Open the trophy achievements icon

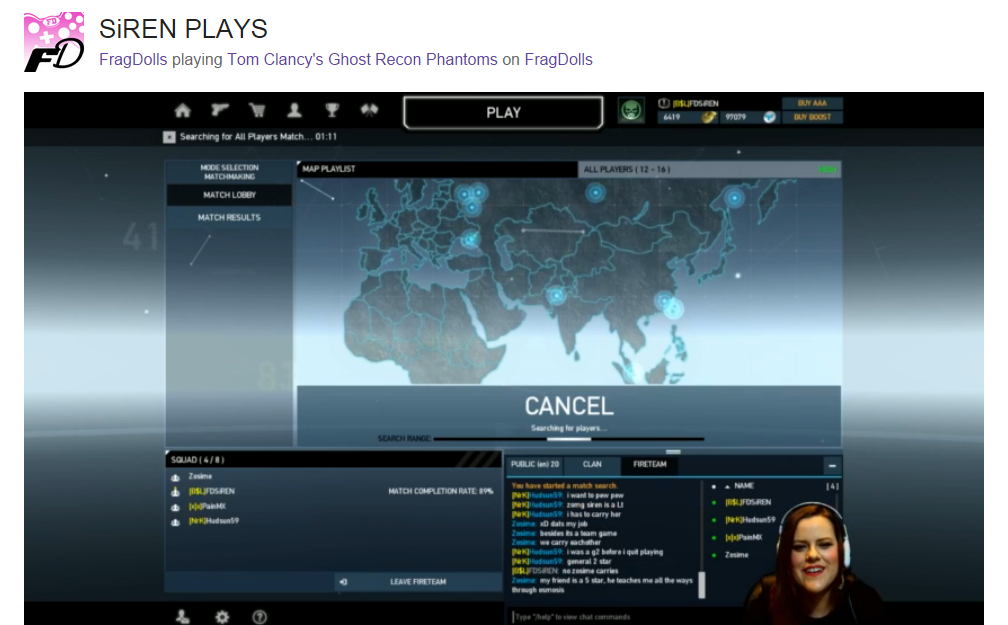(332, 111)
